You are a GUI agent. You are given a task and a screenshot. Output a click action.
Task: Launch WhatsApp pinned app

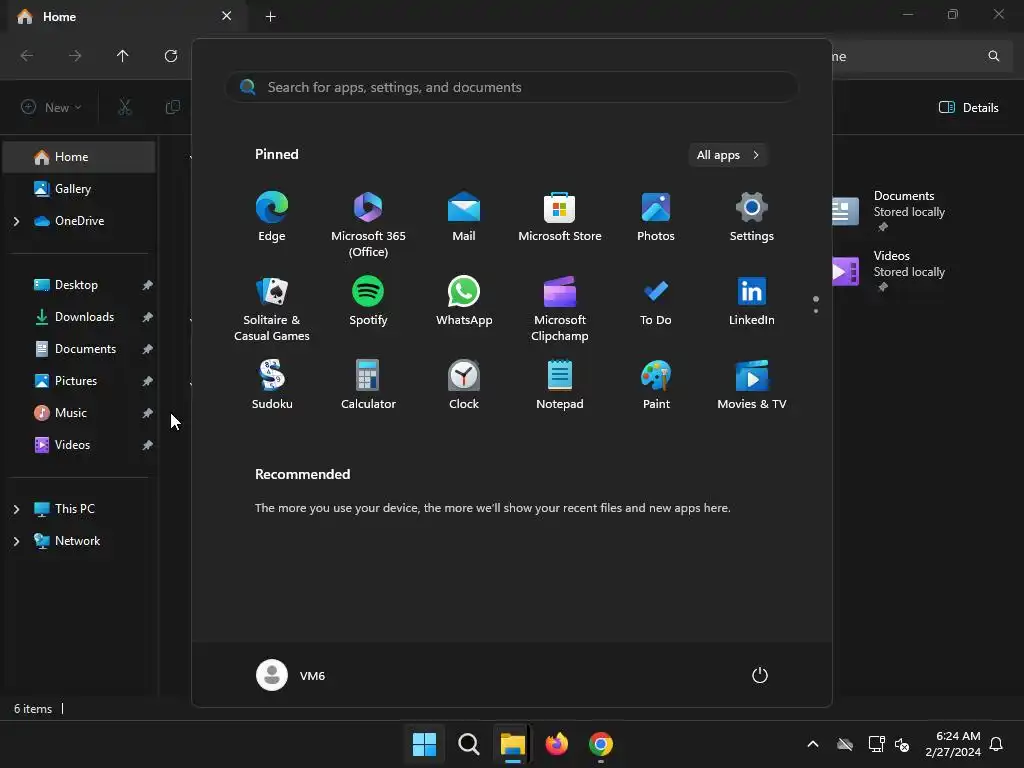tap(464, 301)
